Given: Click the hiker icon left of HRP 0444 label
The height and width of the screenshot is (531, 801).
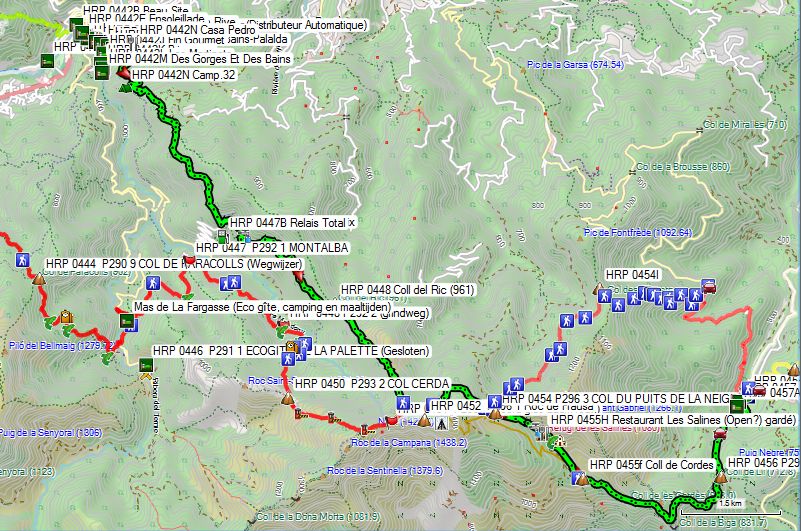Looking at the screenshot, I should 21,260.
